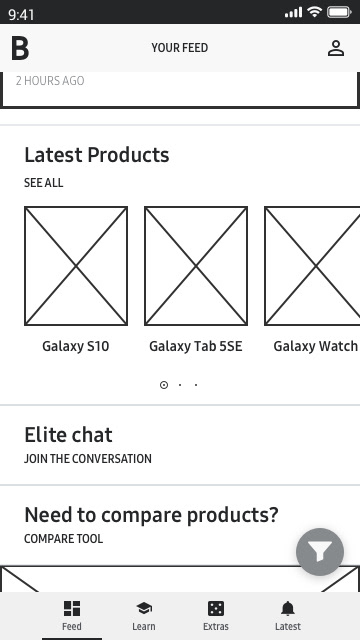The width and height of the screenshot is (360, 640).
Task: Open the Extras dice icon
Action: [216, 608]
